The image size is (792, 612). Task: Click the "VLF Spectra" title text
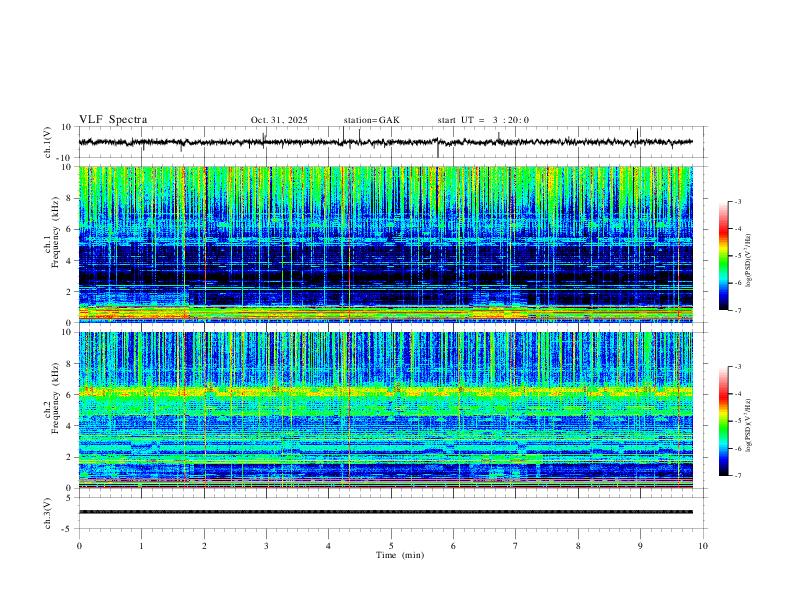(113, 120)
